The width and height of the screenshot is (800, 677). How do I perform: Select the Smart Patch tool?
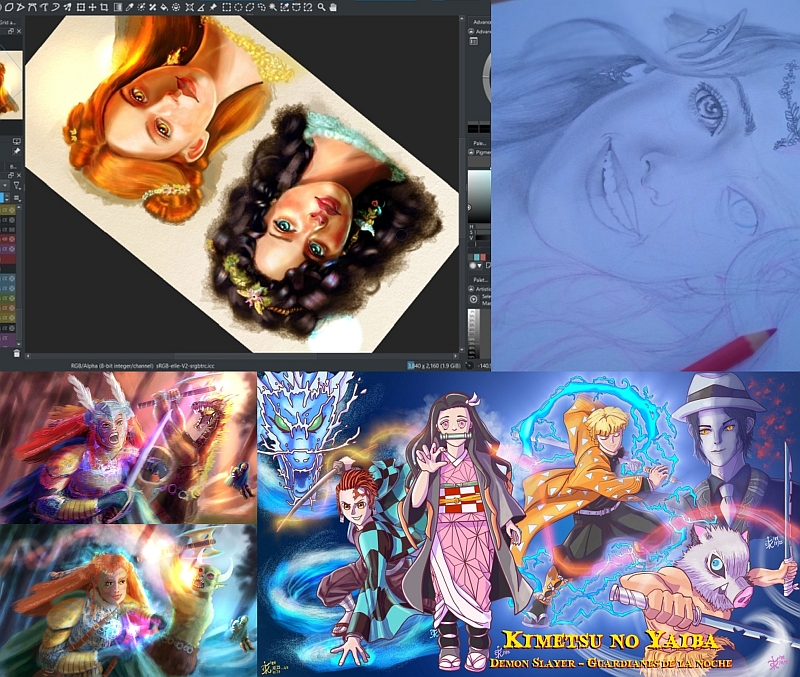[x=153, y=7]
